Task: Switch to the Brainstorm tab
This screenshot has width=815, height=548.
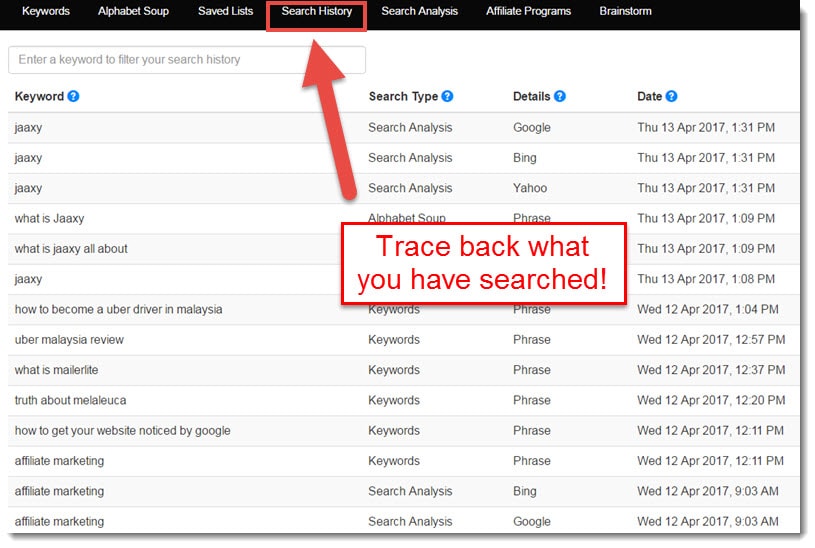Action: pyautogui.click(x=625, y=11)
